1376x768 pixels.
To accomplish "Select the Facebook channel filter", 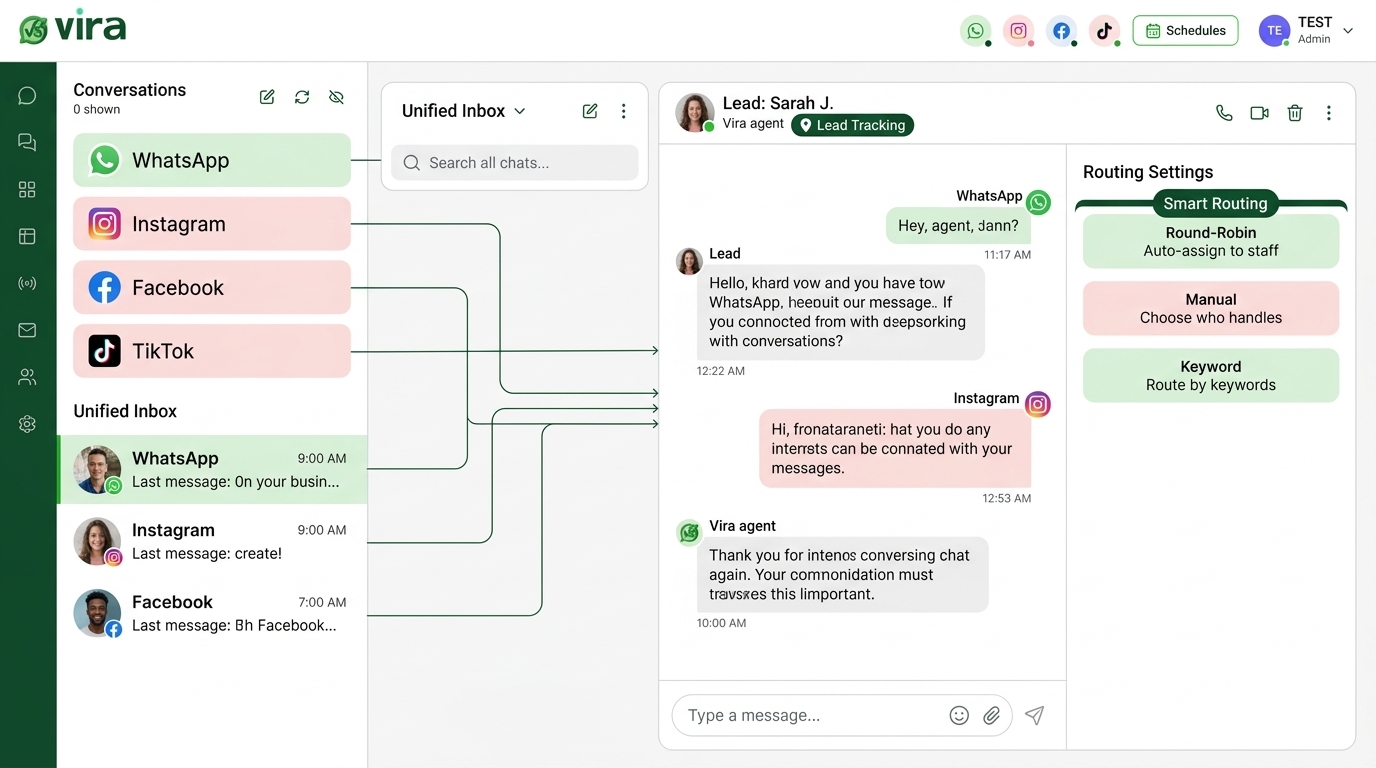I will [212, 288].
